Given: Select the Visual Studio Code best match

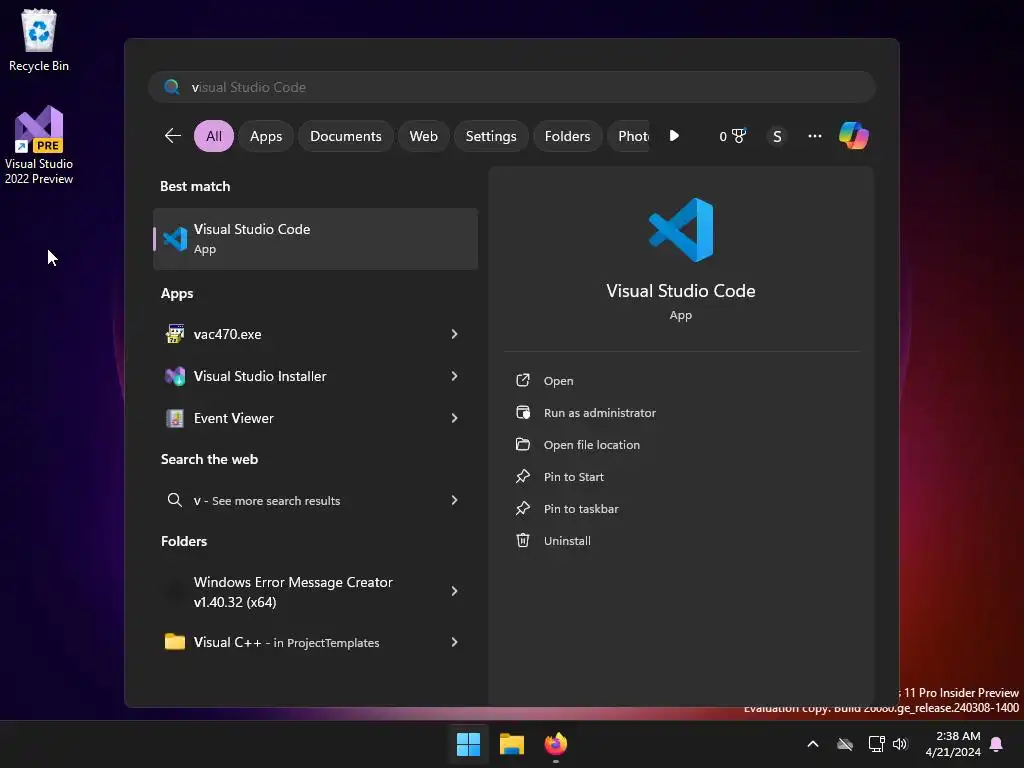Looking at the screenshot, I should point(315,239).
